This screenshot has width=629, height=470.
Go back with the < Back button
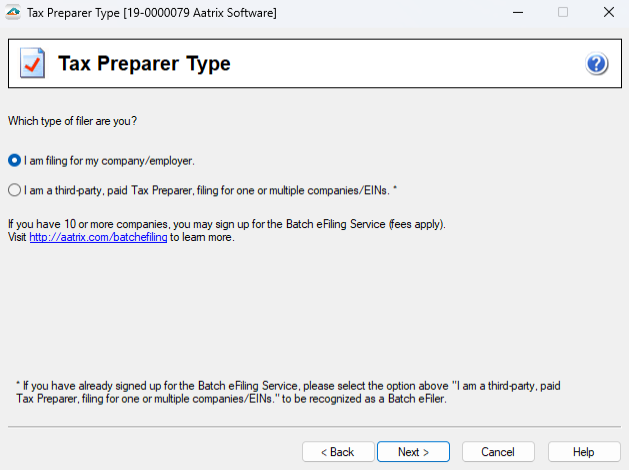coord(337,452)
